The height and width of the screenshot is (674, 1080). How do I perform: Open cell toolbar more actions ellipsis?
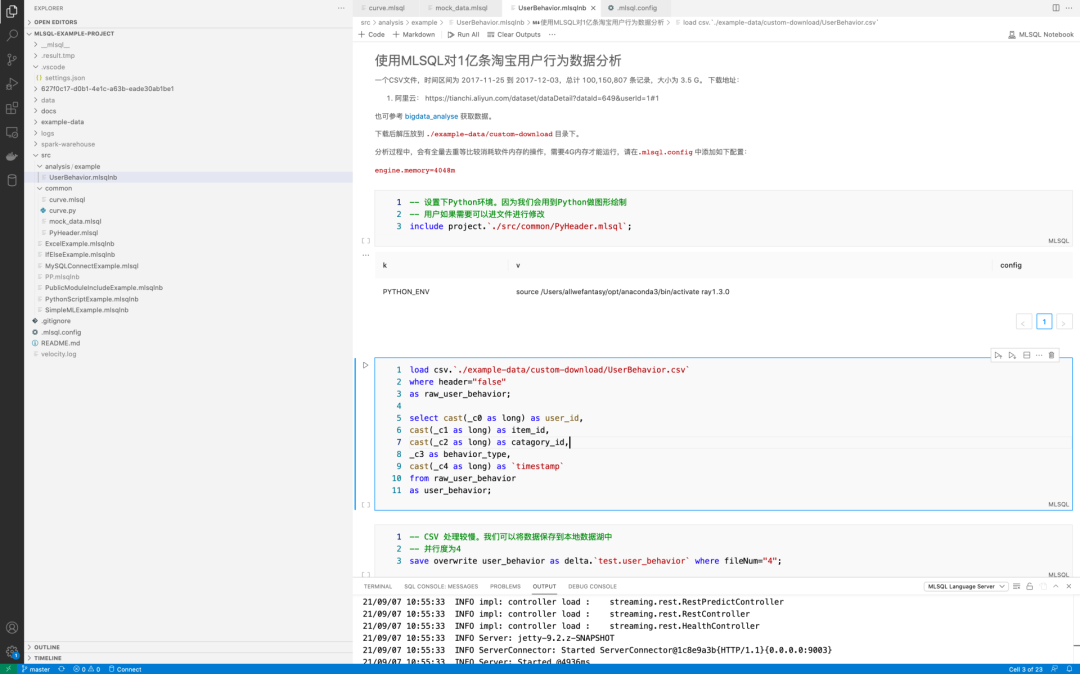[x=1039, y=355]
